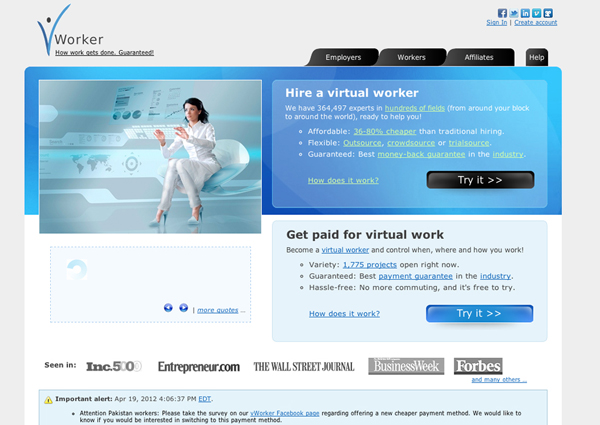This screenshot has width=600, height=425.
Task: Open The Wall Street Journal logo
Action: pos(304,367)
